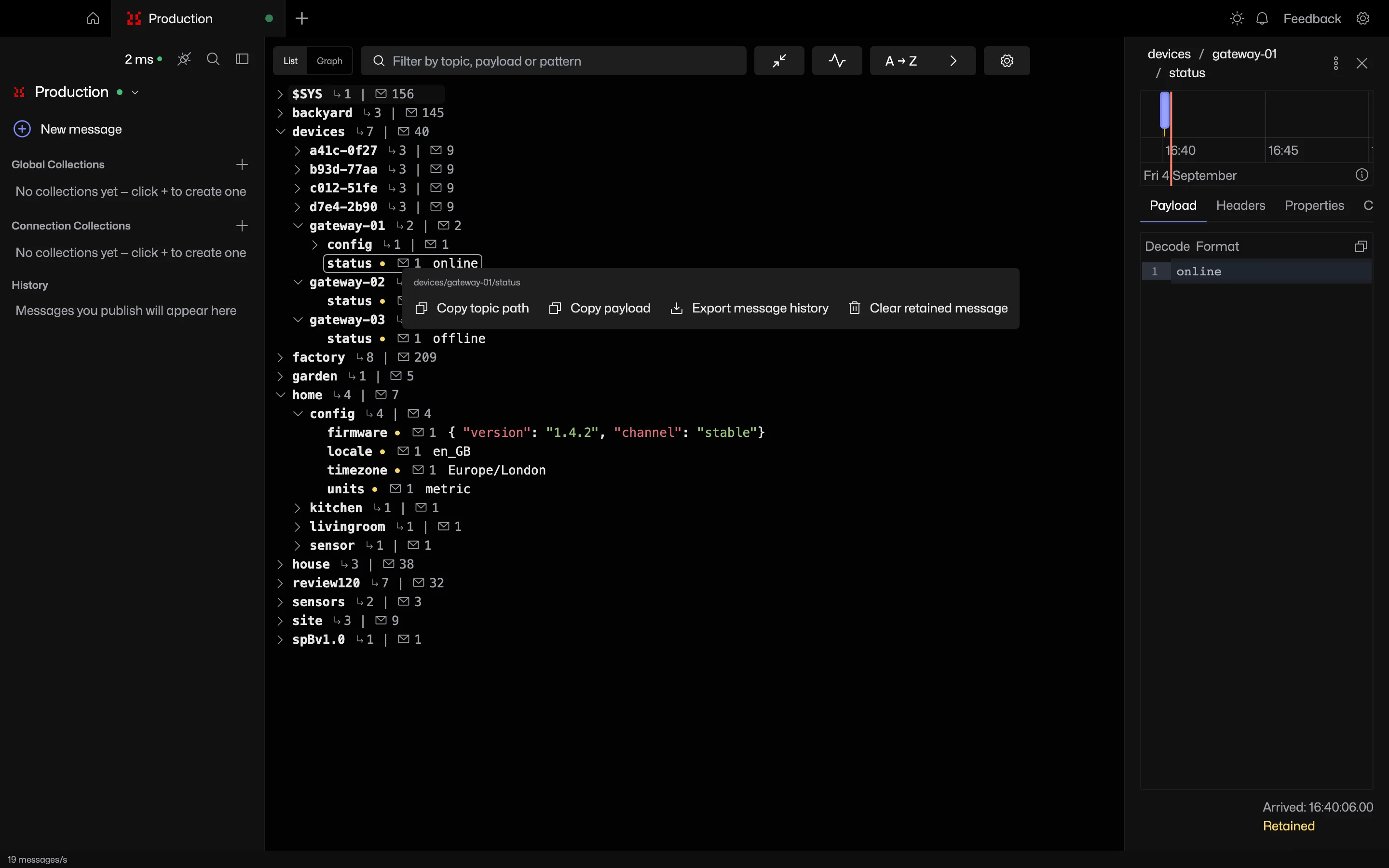The height and width of the screenshot is (868, 1389).
Task: Click gateway-01 in the breadcrumb
Action: pos(1244,54)
